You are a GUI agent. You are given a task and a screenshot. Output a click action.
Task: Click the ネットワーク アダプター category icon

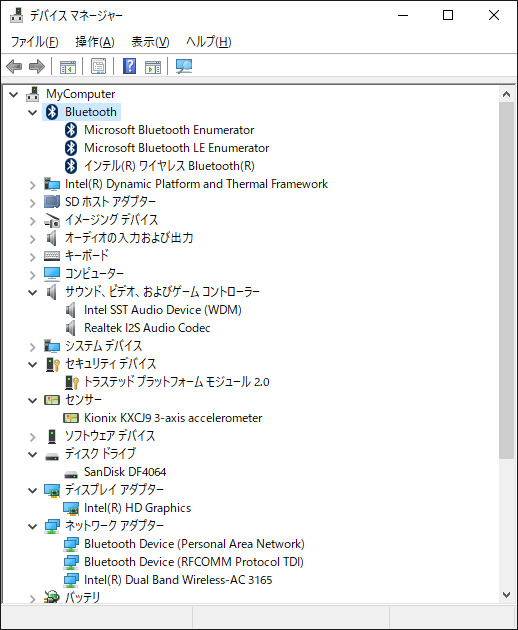pos(52,526)
